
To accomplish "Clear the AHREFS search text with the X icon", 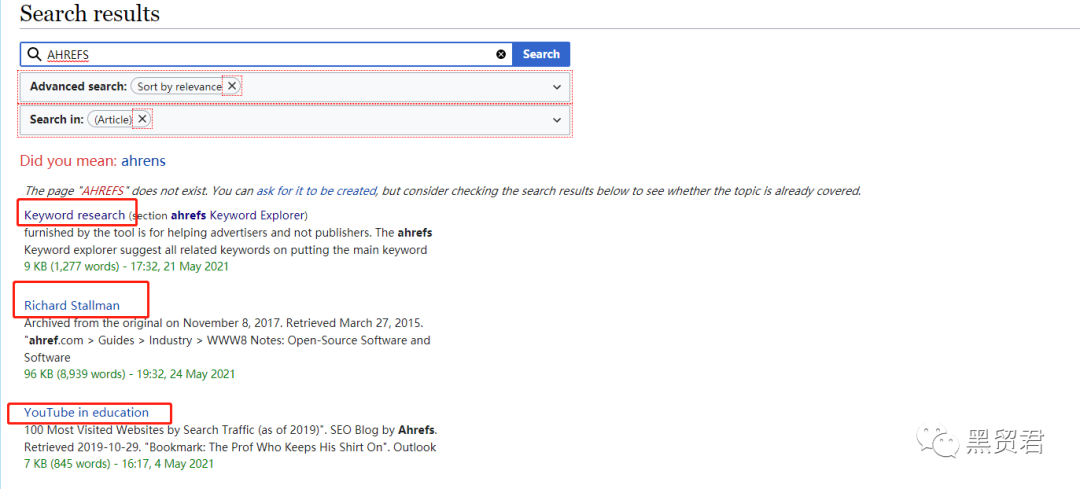I will click(501, 54).
